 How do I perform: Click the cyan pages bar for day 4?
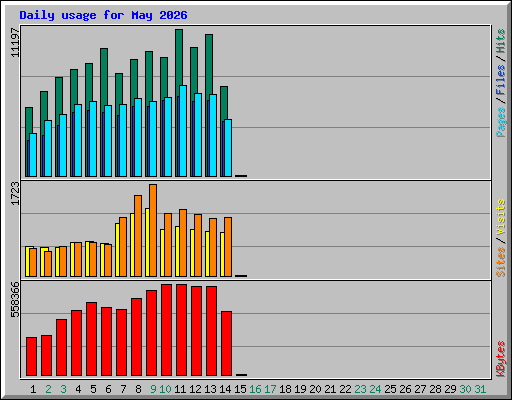78,140
